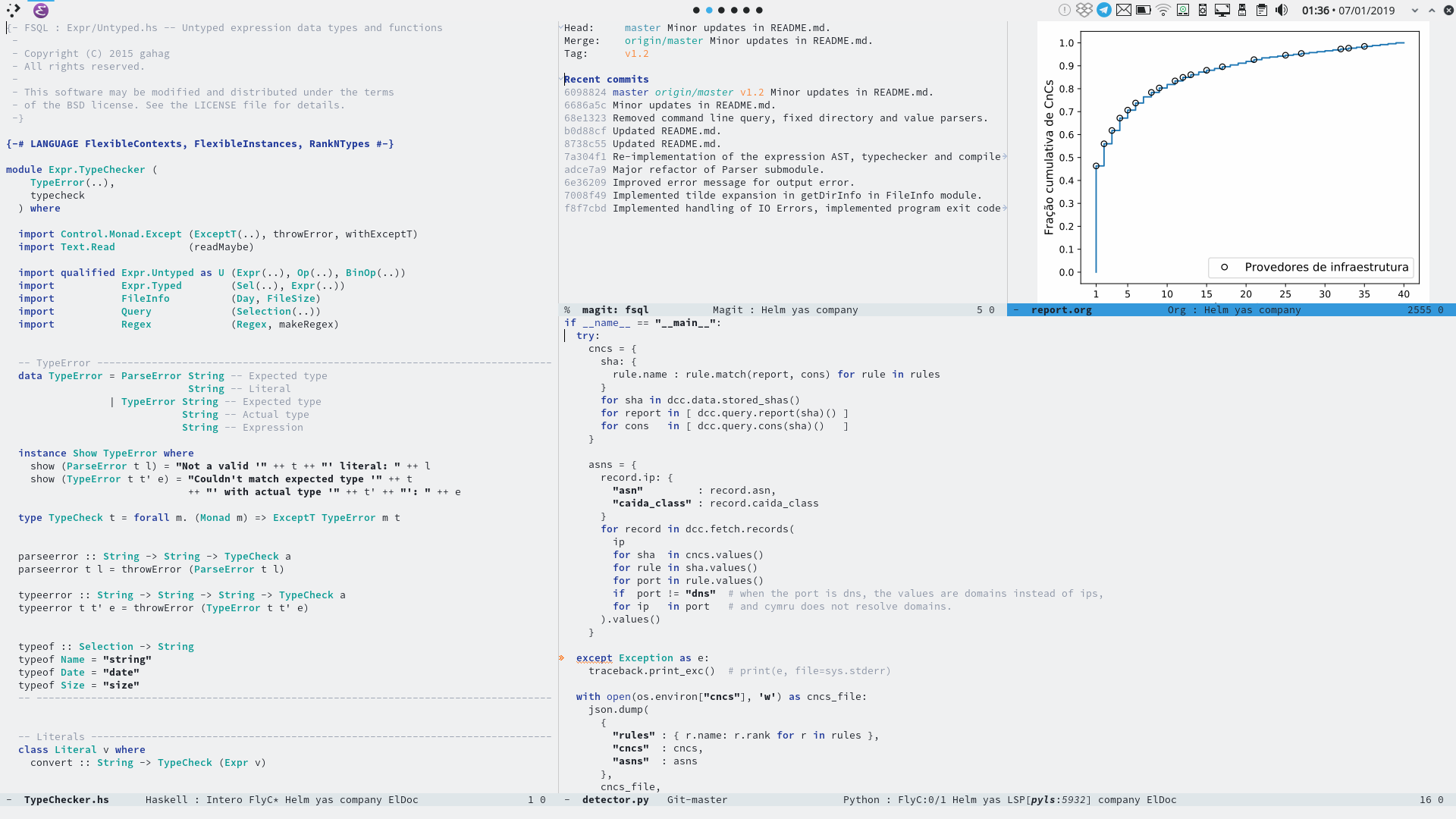Select the detector.py mode line
1456x819 pixels.
click(615, 799)
